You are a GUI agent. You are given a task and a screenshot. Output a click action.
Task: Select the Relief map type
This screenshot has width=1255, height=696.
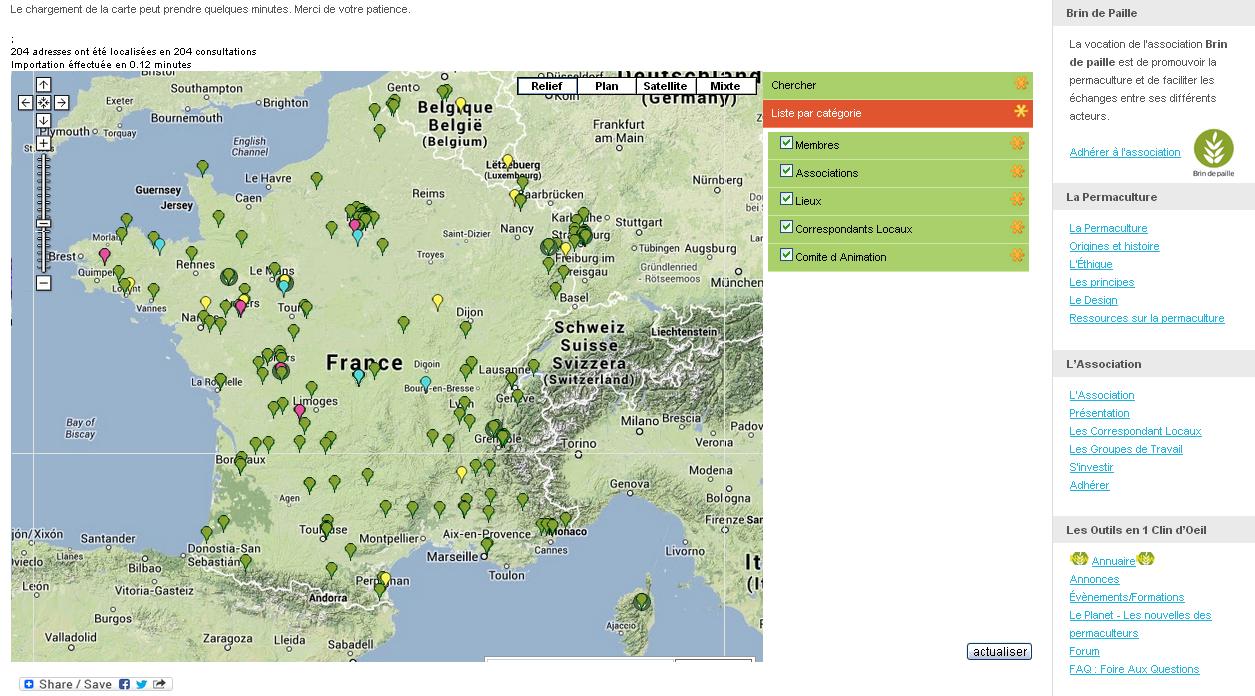click(x=546, y=86)
